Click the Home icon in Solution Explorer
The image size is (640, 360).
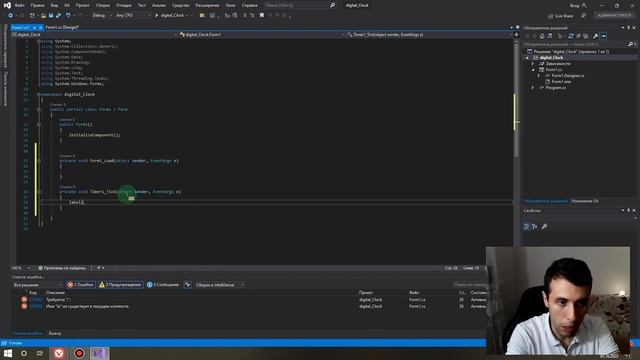pyautogui.click(x=542, y=36)
